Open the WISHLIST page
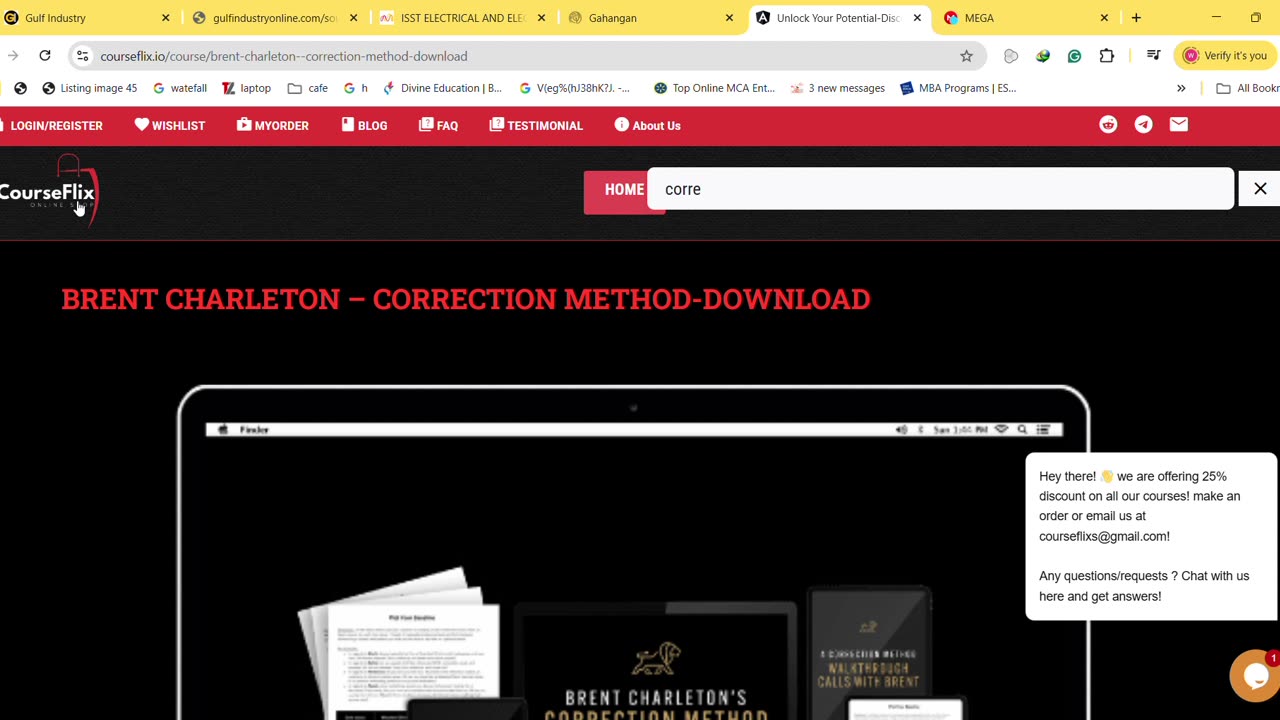The height and width of the screenshot is (720, 1280). [170, 126]
